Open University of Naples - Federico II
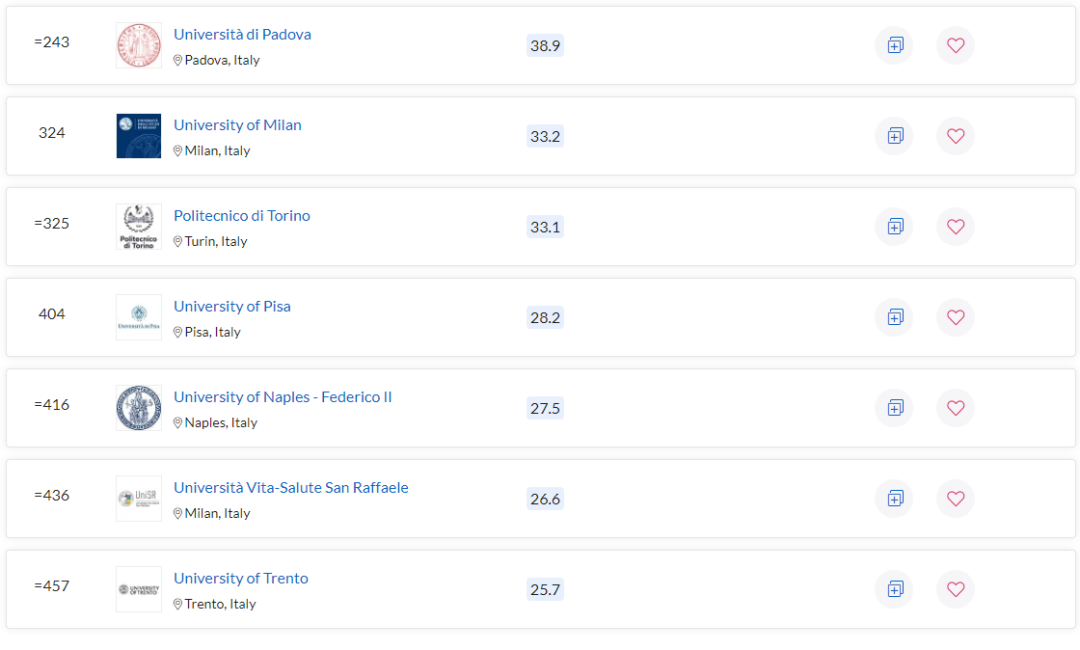 pos(283,397)
